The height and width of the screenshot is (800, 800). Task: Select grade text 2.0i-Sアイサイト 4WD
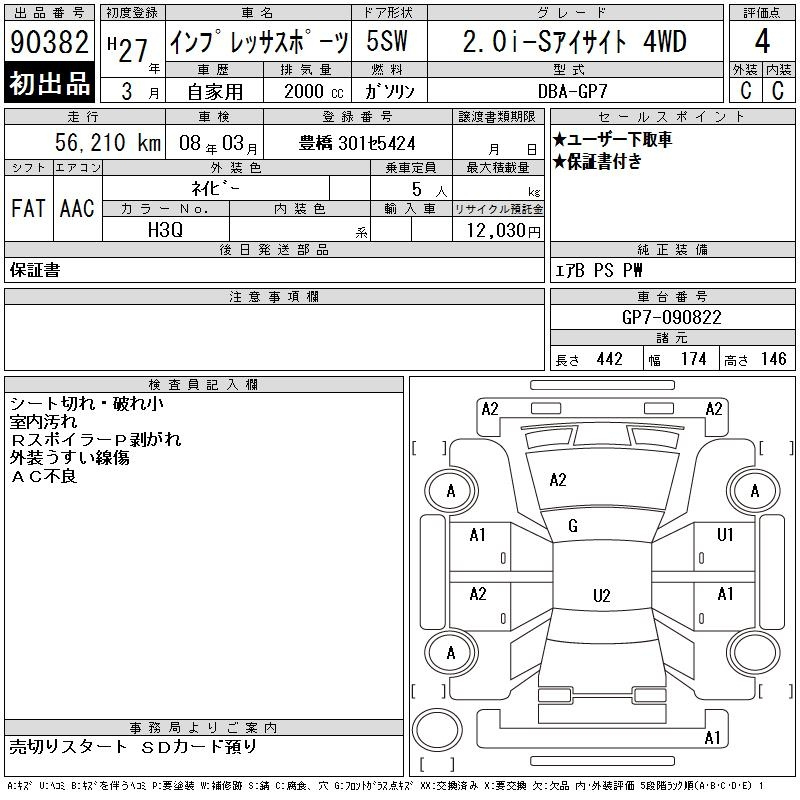[575, 41]
